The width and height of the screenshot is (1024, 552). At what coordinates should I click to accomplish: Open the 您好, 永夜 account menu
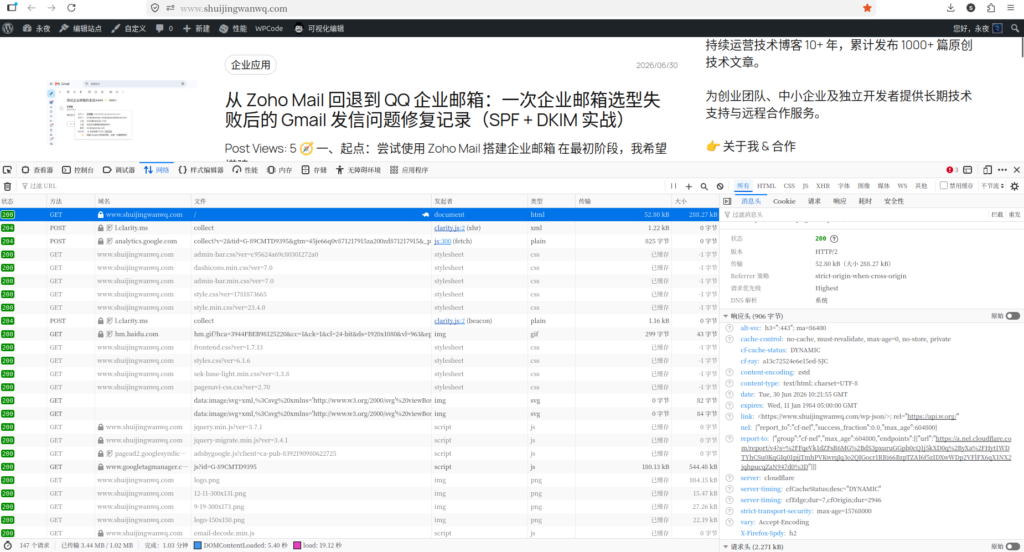(977, 28)
